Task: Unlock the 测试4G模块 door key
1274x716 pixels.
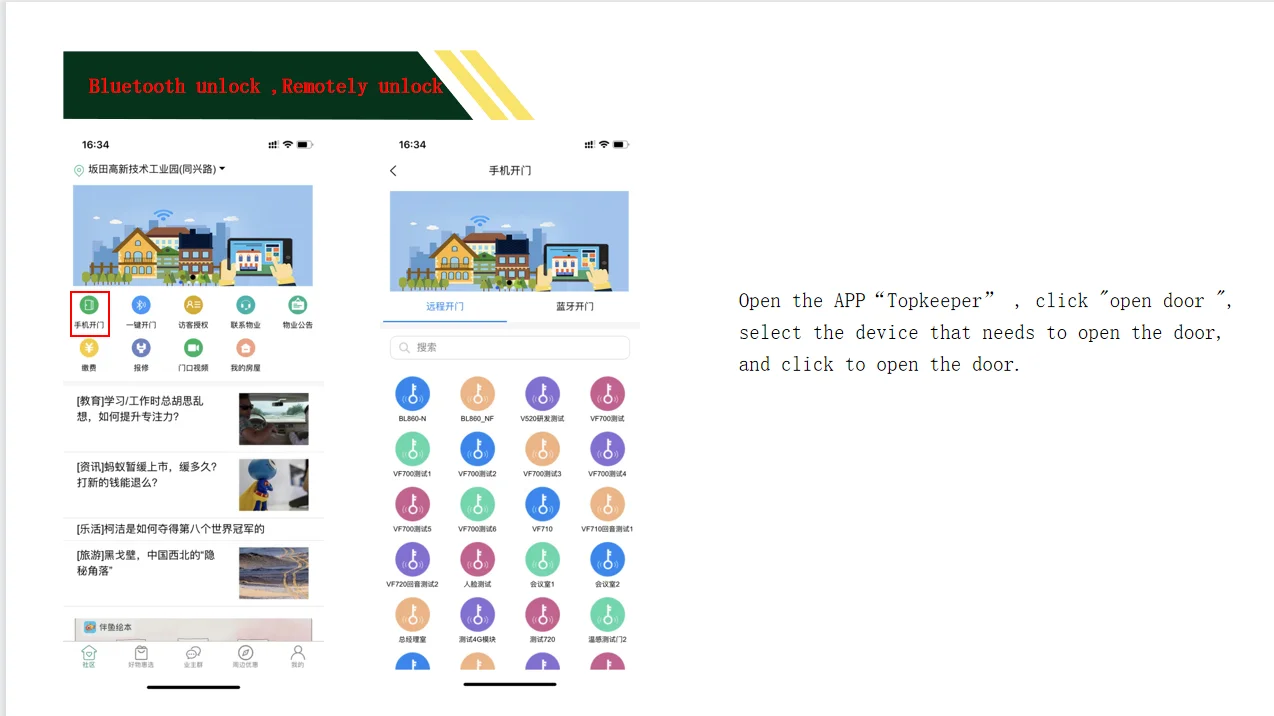Action: click(477, 614)
